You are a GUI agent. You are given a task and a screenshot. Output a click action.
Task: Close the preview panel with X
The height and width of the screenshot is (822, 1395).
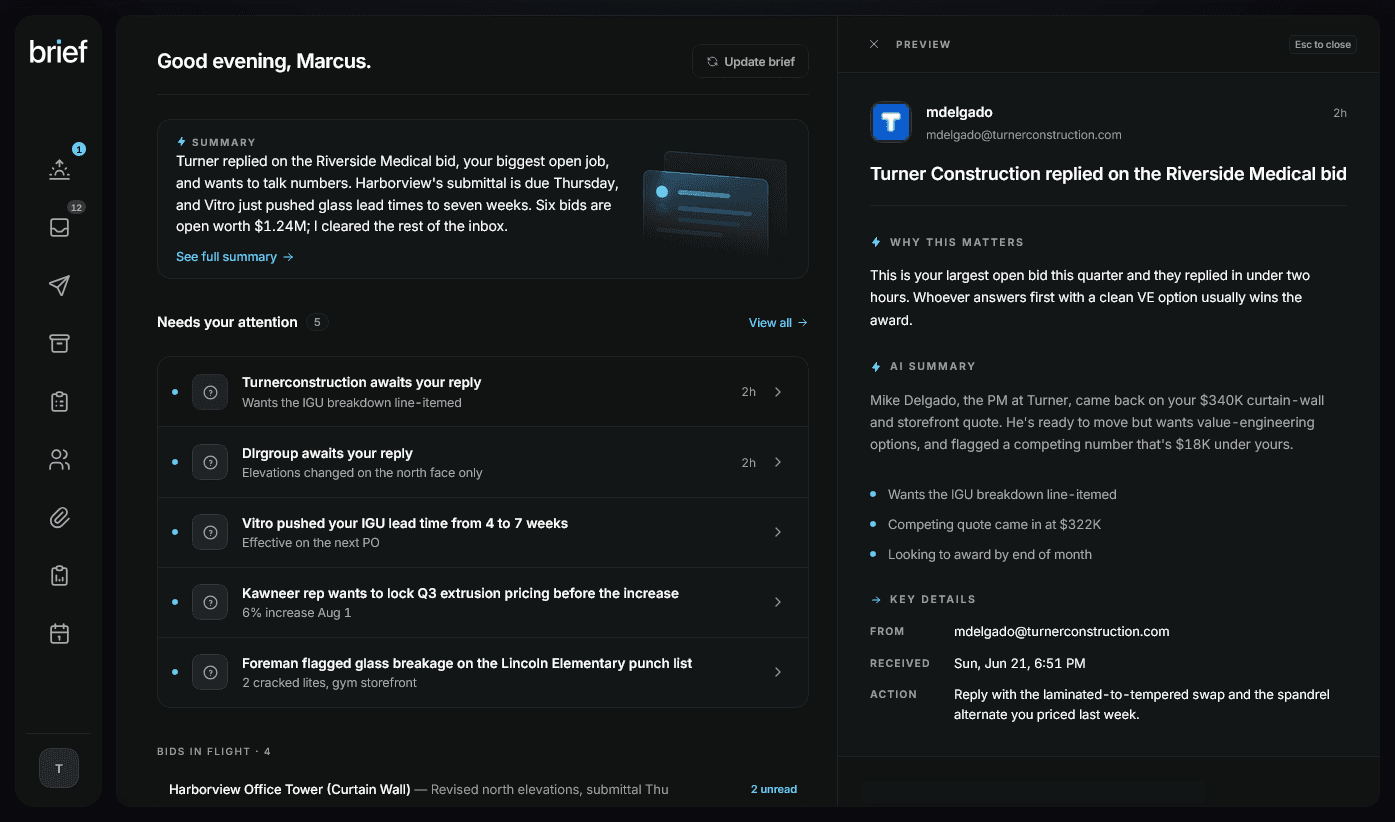(874, 44)
